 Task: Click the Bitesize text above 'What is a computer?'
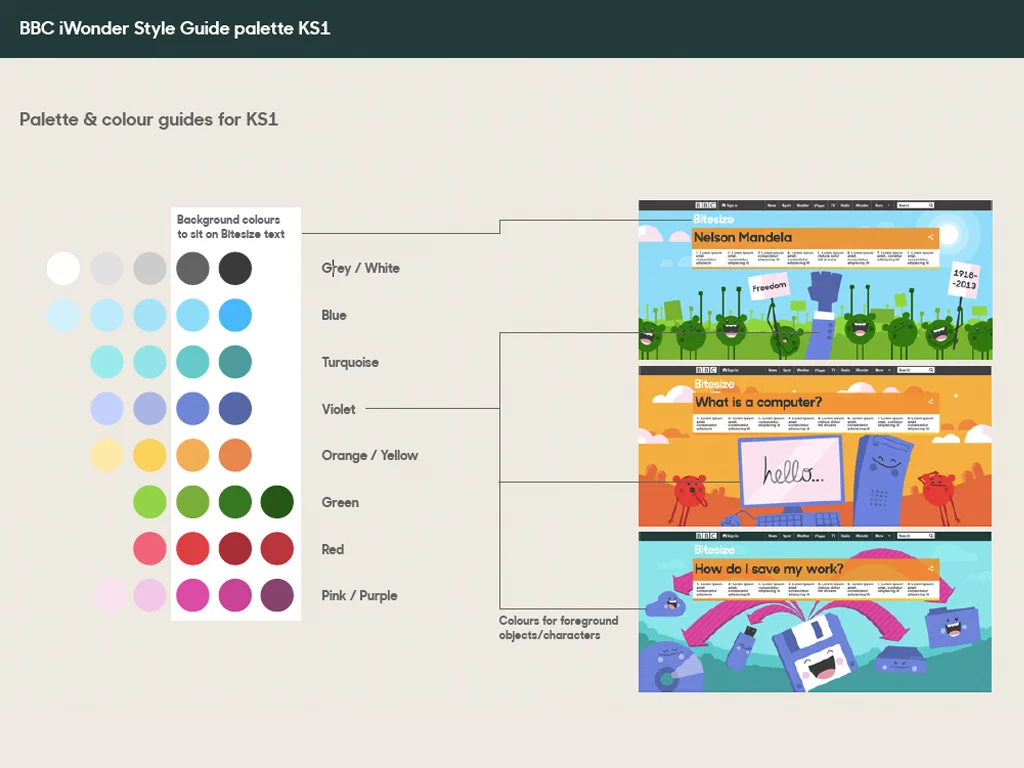click(x=714, y=384)
